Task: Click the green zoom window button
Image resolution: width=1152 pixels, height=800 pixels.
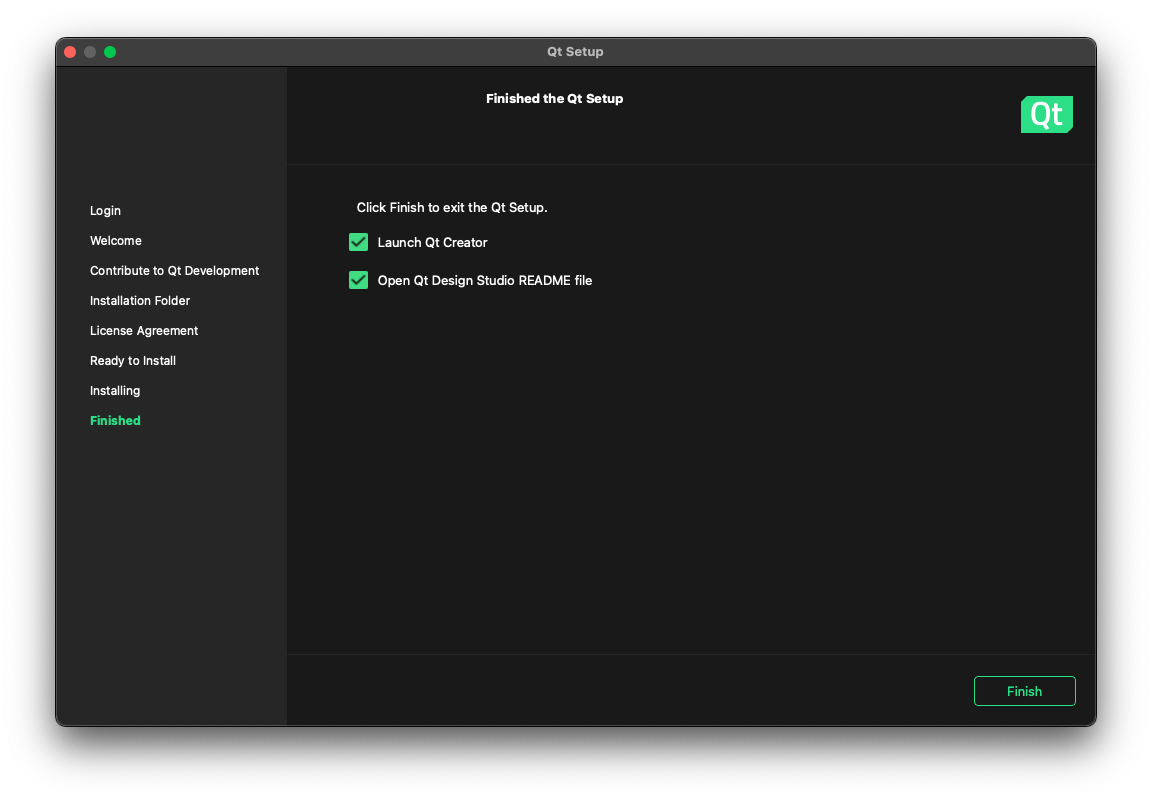Action: [x=110, y=52]
